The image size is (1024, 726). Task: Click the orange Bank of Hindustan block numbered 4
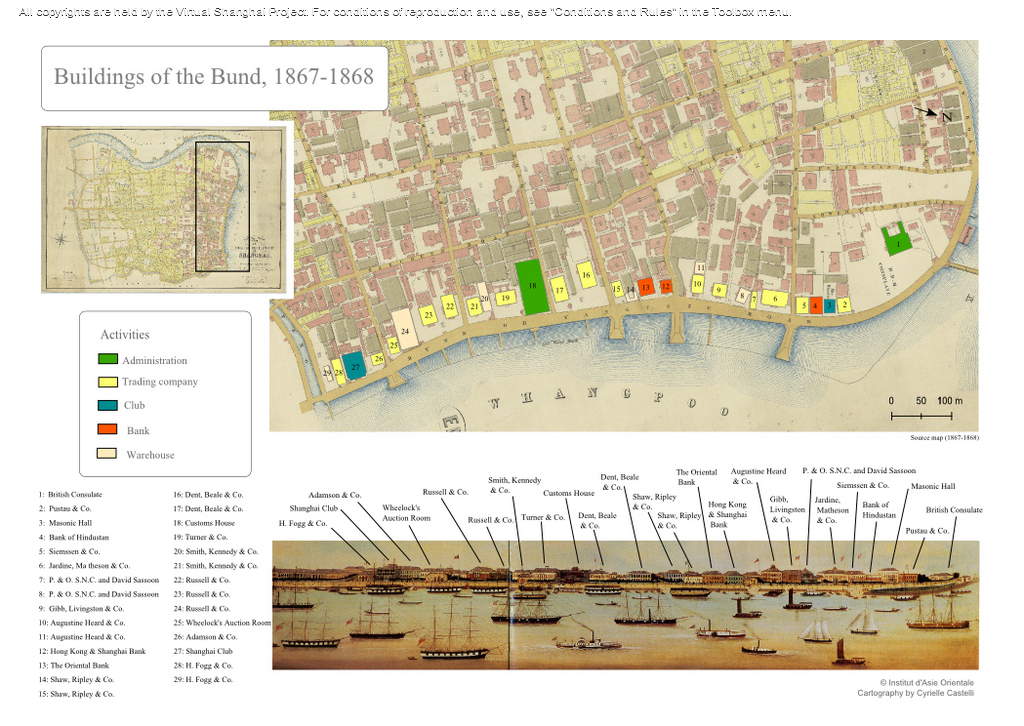click(816, 305)
